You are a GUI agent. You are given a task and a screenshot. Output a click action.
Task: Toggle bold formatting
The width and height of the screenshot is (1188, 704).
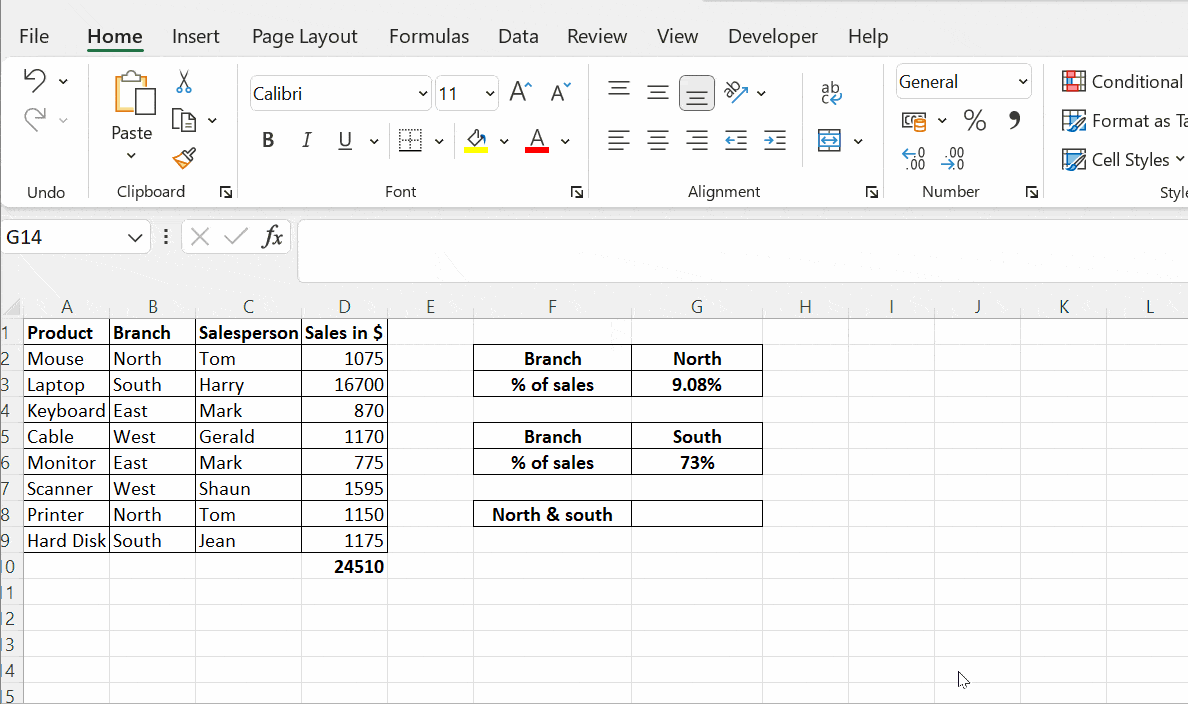(x=267, y=140)
